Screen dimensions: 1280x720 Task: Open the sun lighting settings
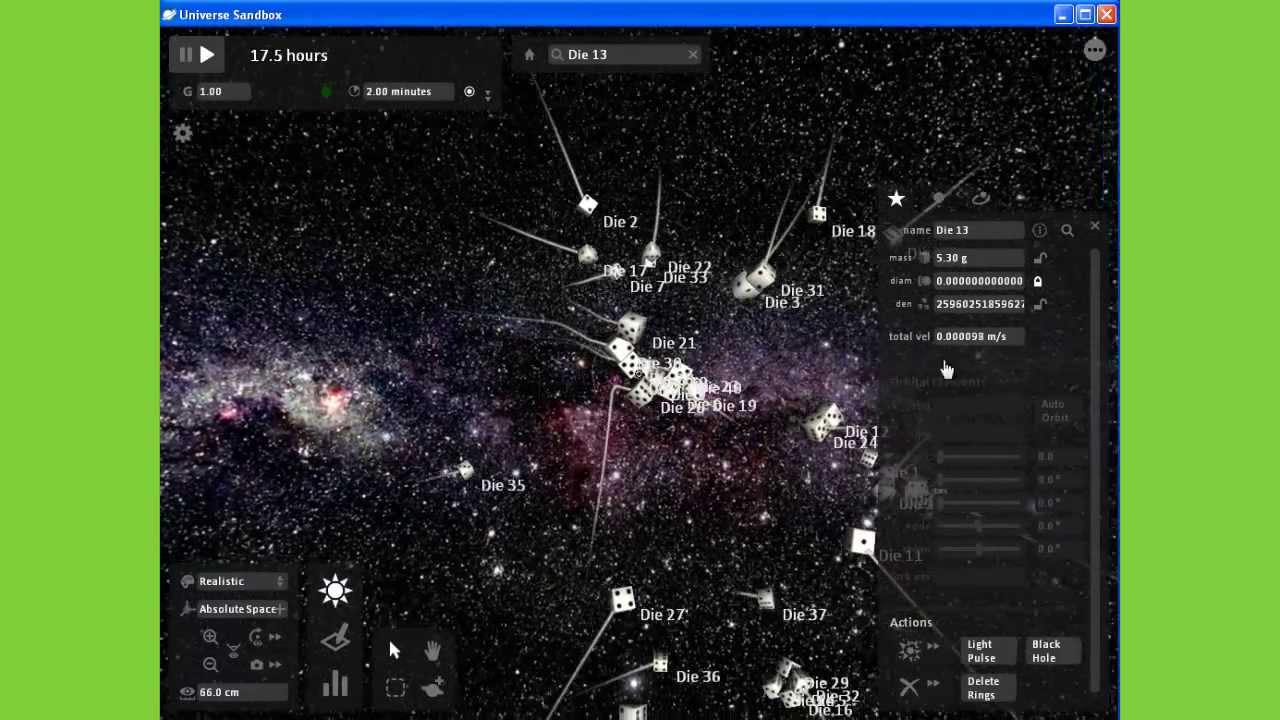click(335, 590)
